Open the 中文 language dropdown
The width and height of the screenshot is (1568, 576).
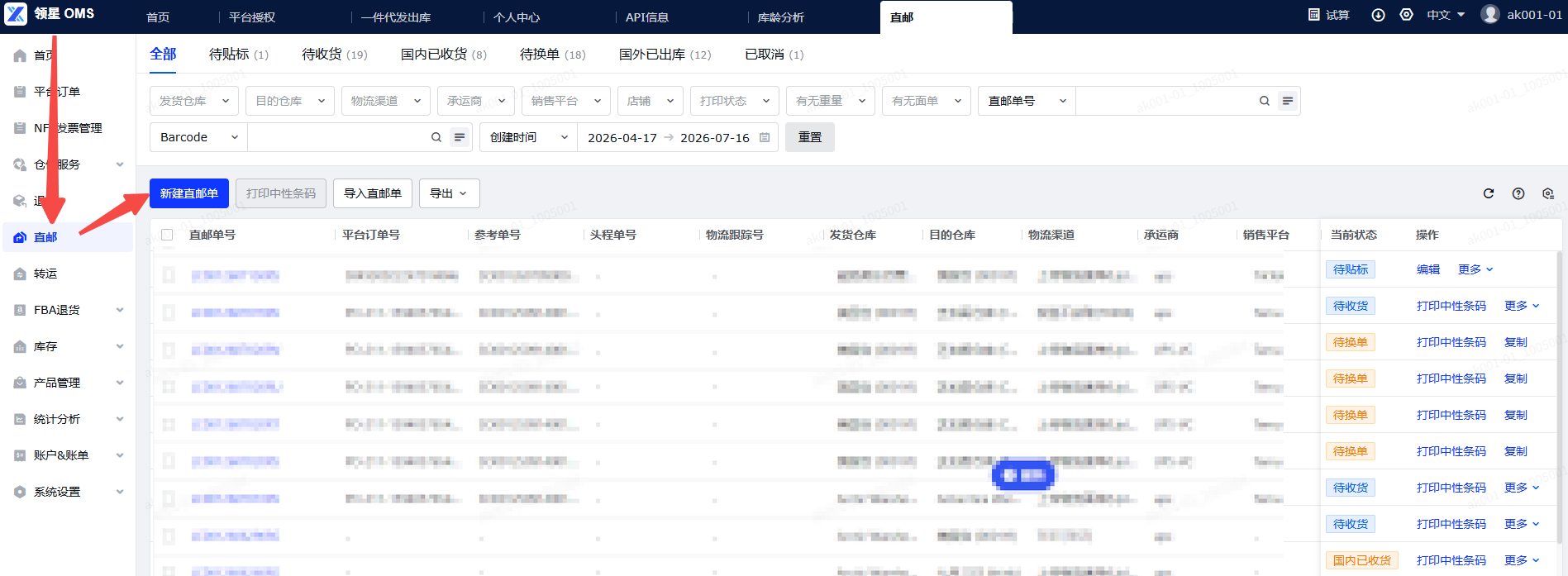[1446, 15]
